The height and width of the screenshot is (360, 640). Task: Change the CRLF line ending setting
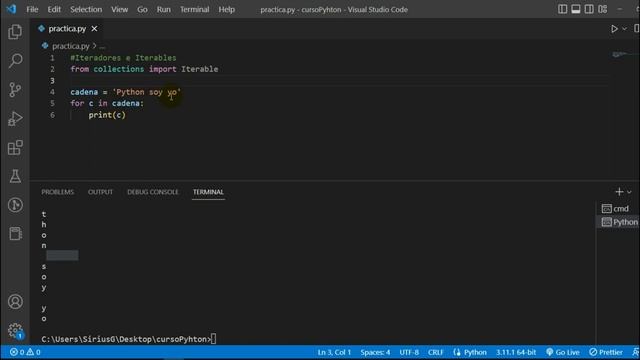click(x=436, y=352)
